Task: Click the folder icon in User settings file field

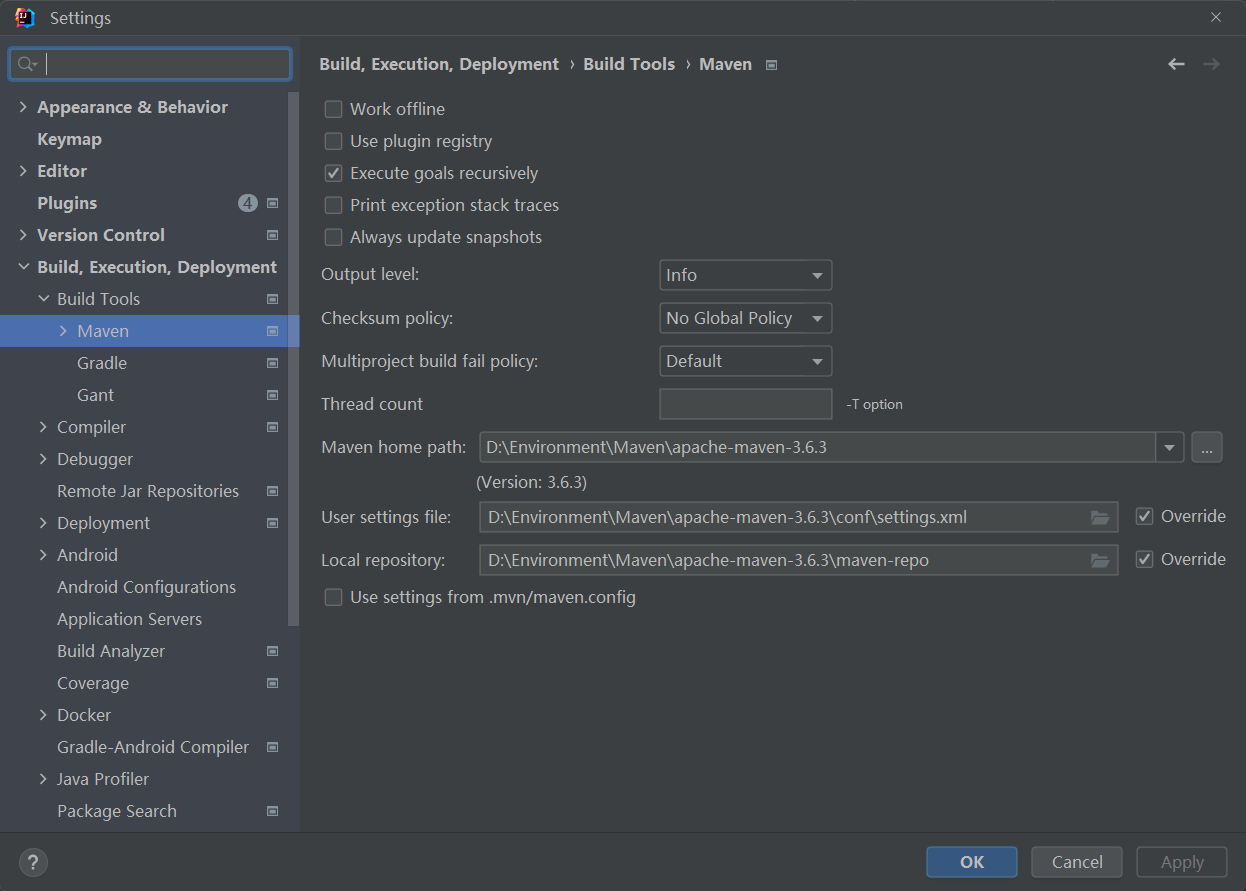Action: pyautogui.click(x=1100, y=517)
